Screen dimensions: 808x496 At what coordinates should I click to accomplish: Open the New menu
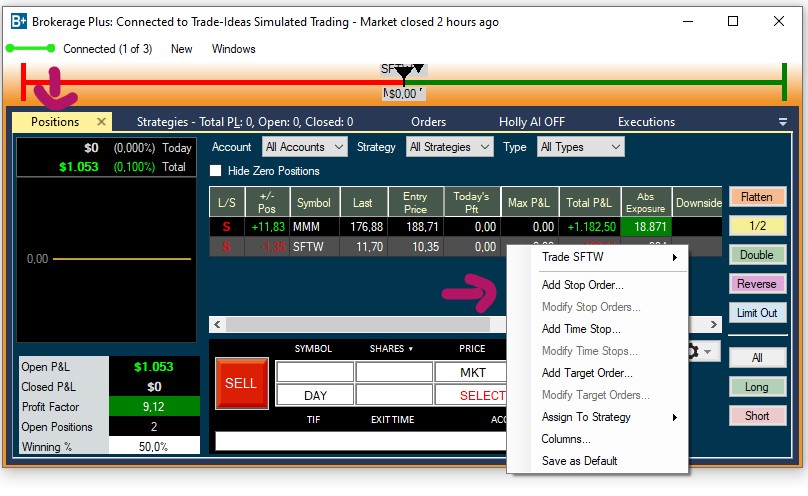(181, 49)
